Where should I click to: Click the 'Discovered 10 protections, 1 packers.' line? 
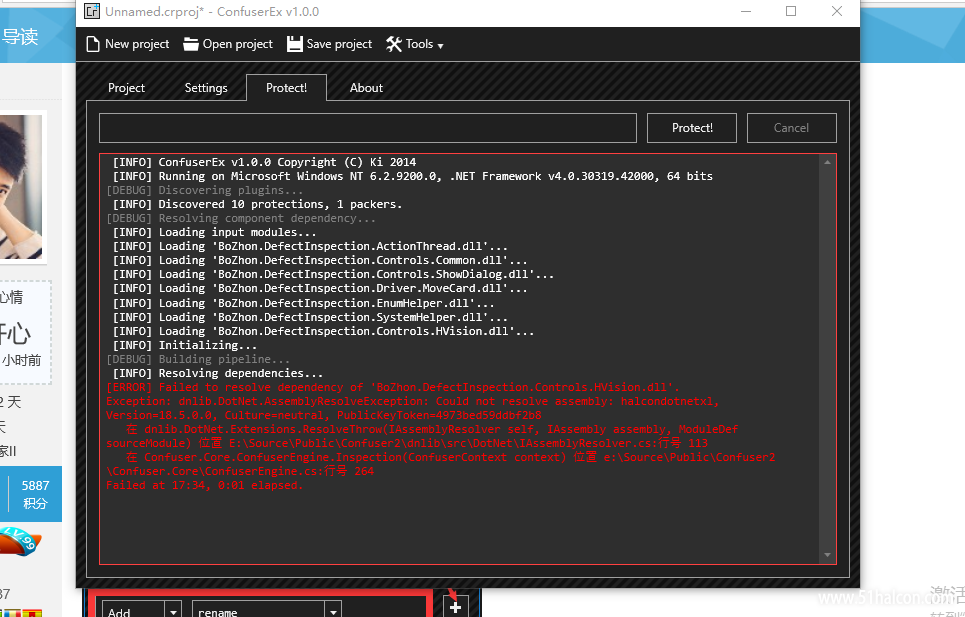[257, 204]
